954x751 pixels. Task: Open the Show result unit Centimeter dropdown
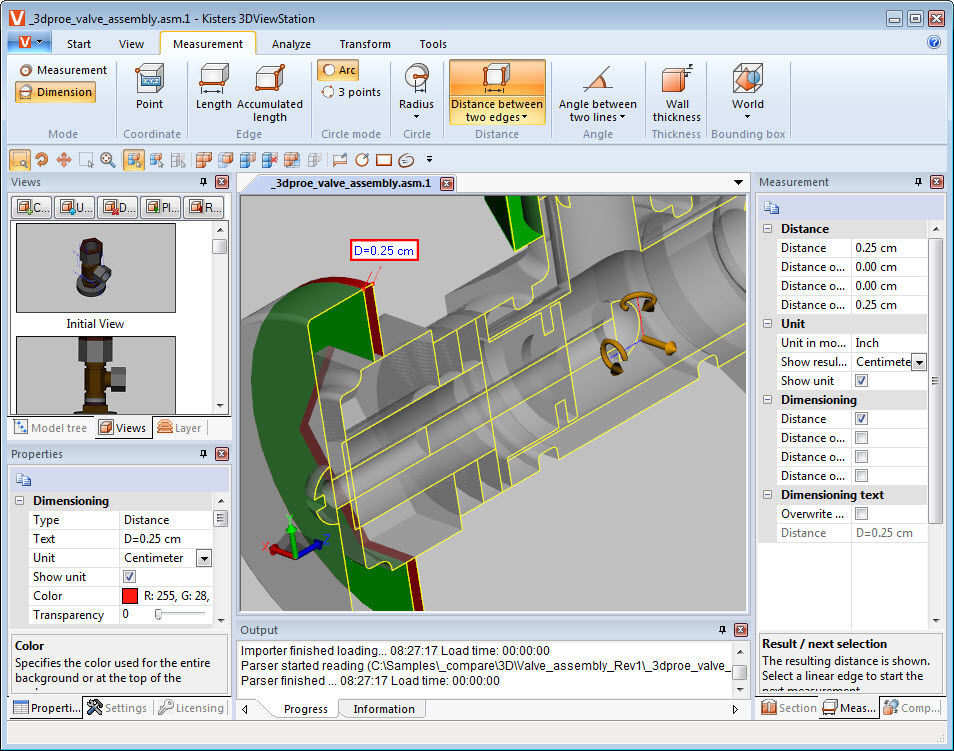coord(919,362)
